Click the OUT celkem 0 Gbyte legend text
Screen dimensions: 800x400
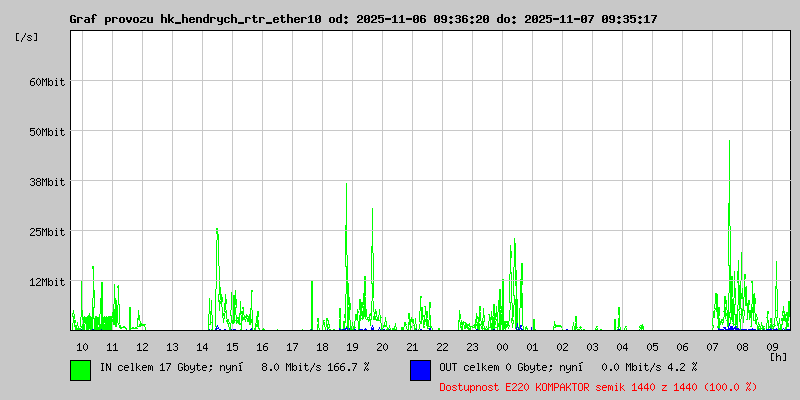pyautogui.click(x=568, y=367)
